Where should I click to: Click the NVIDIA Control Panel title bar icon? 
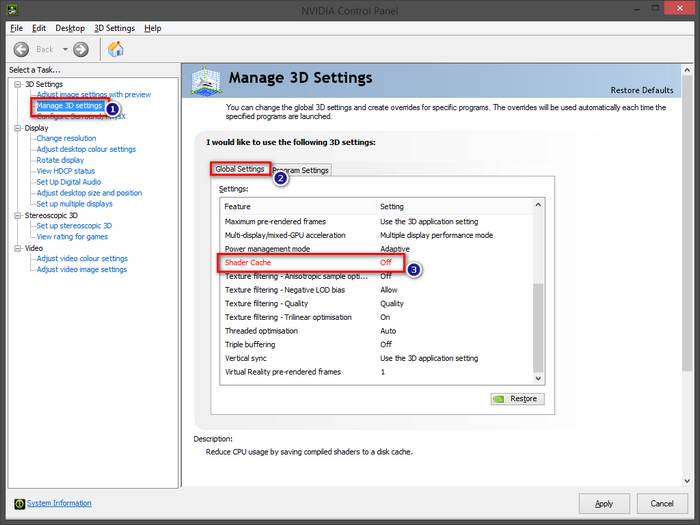(12, 9)
